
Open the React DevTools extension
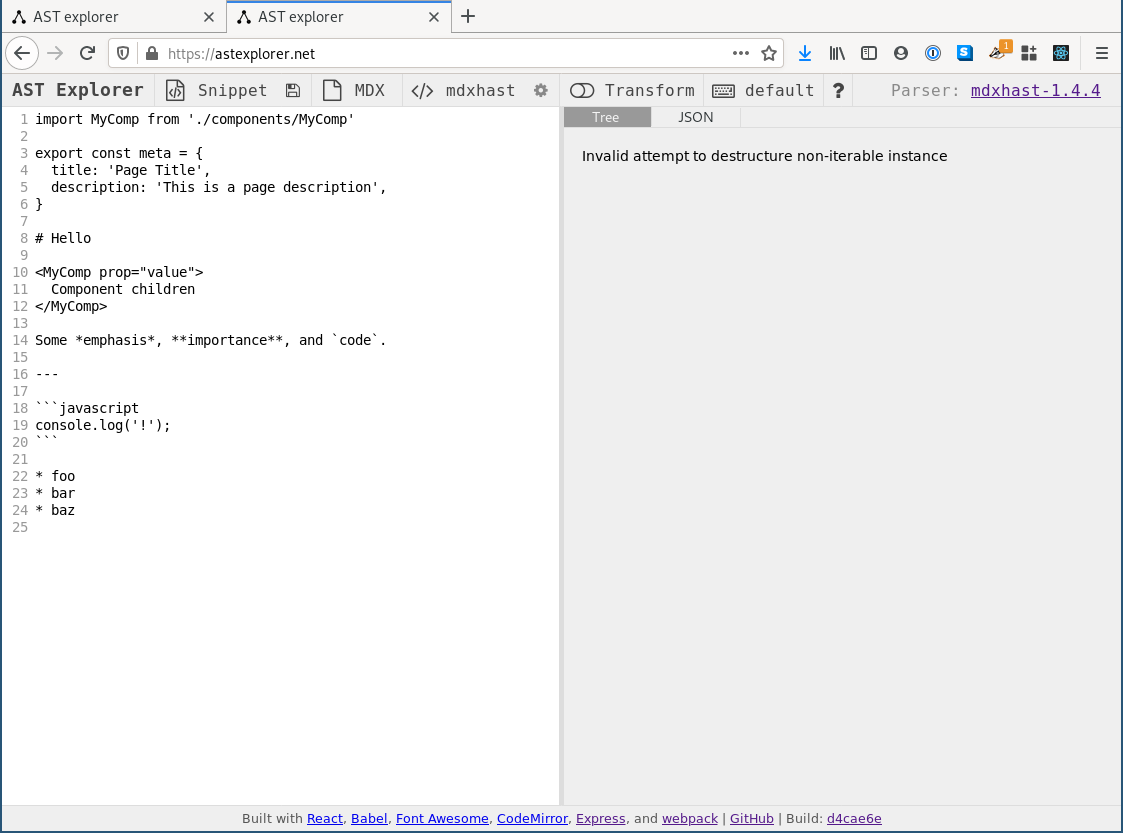[1061, 54]
